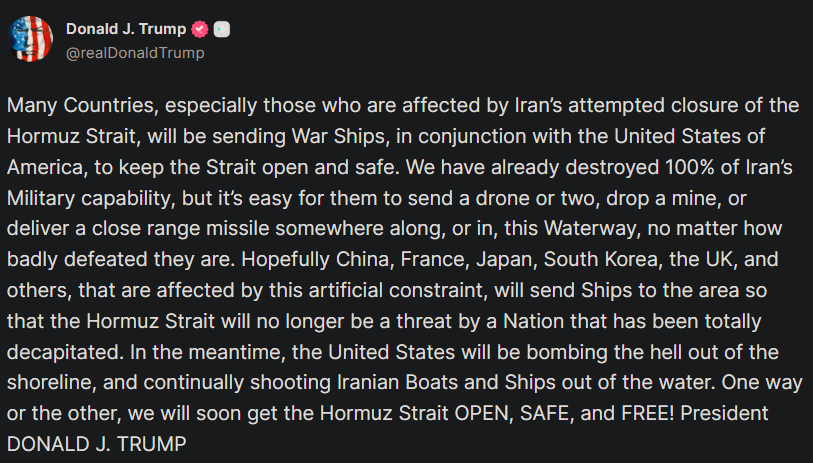Click the American flag profile avatar
This screenshot has width=813, height=463.
click(x=32, y=40)
